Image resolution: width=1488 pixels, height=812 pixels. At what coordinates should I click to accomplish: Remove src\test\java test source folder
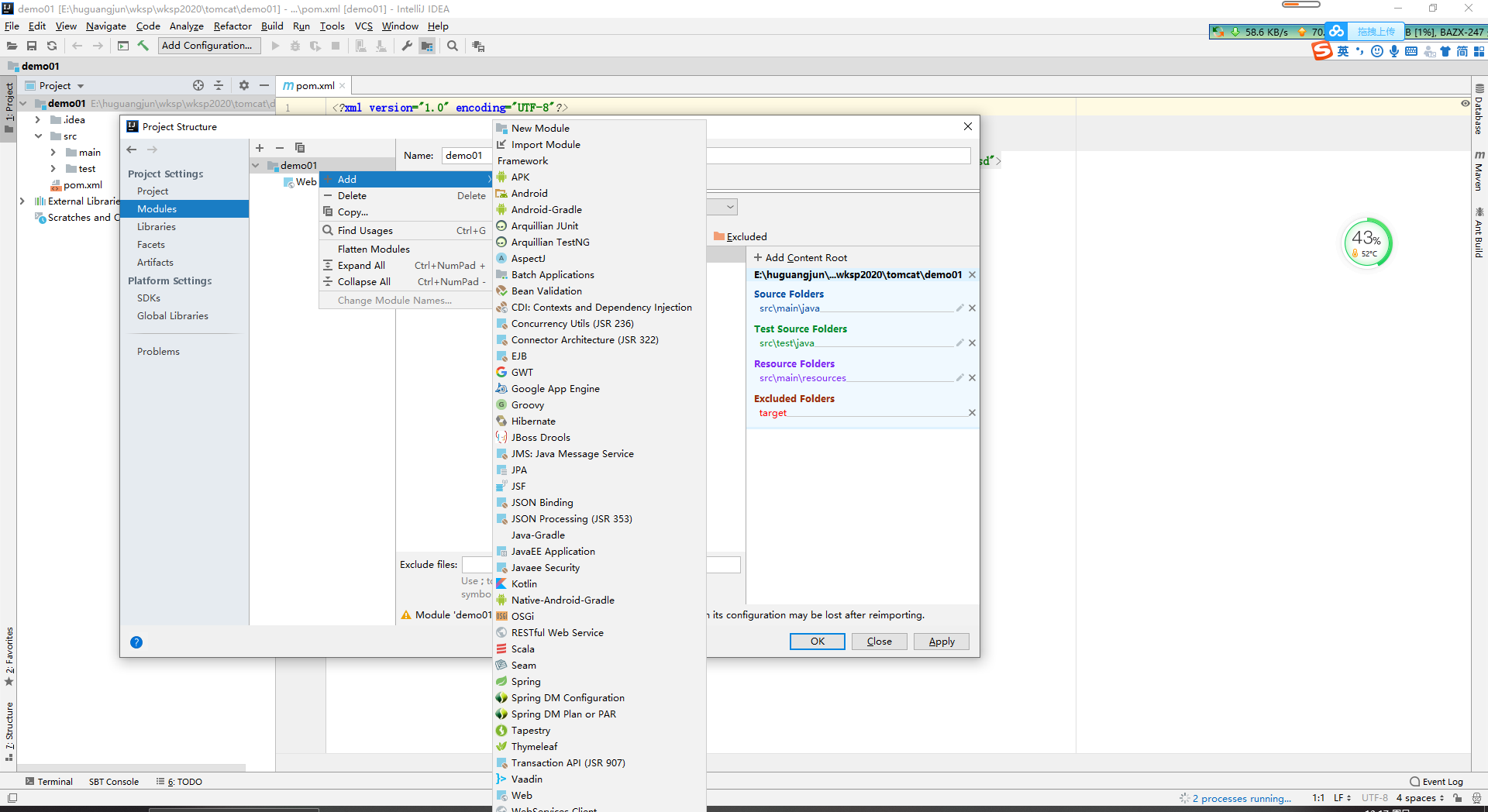click(972, 343)
